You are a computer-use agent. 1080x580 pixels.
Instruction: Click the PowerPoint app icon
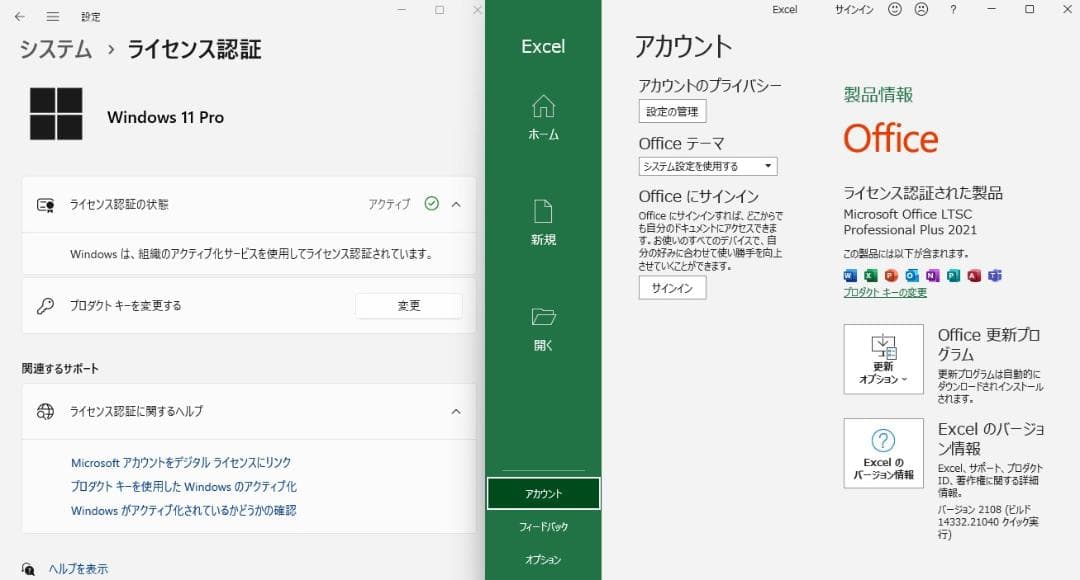(891, 276)
